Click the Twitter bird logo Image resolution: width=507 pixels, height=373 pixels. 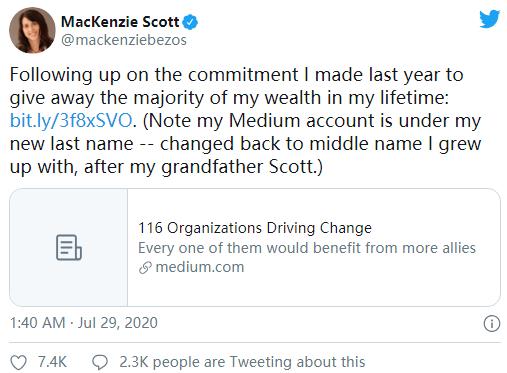pos(489,19)
